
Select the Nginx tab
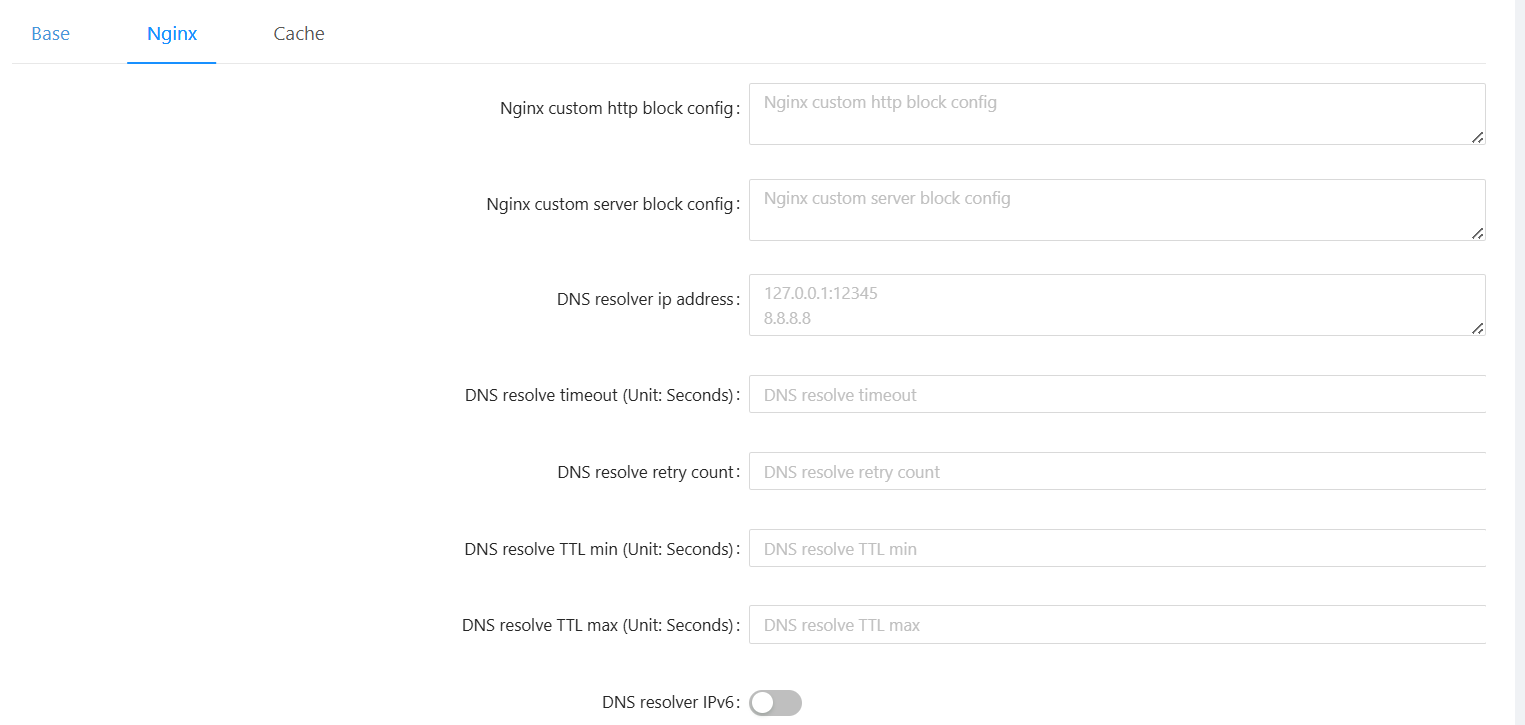[172, 34]
